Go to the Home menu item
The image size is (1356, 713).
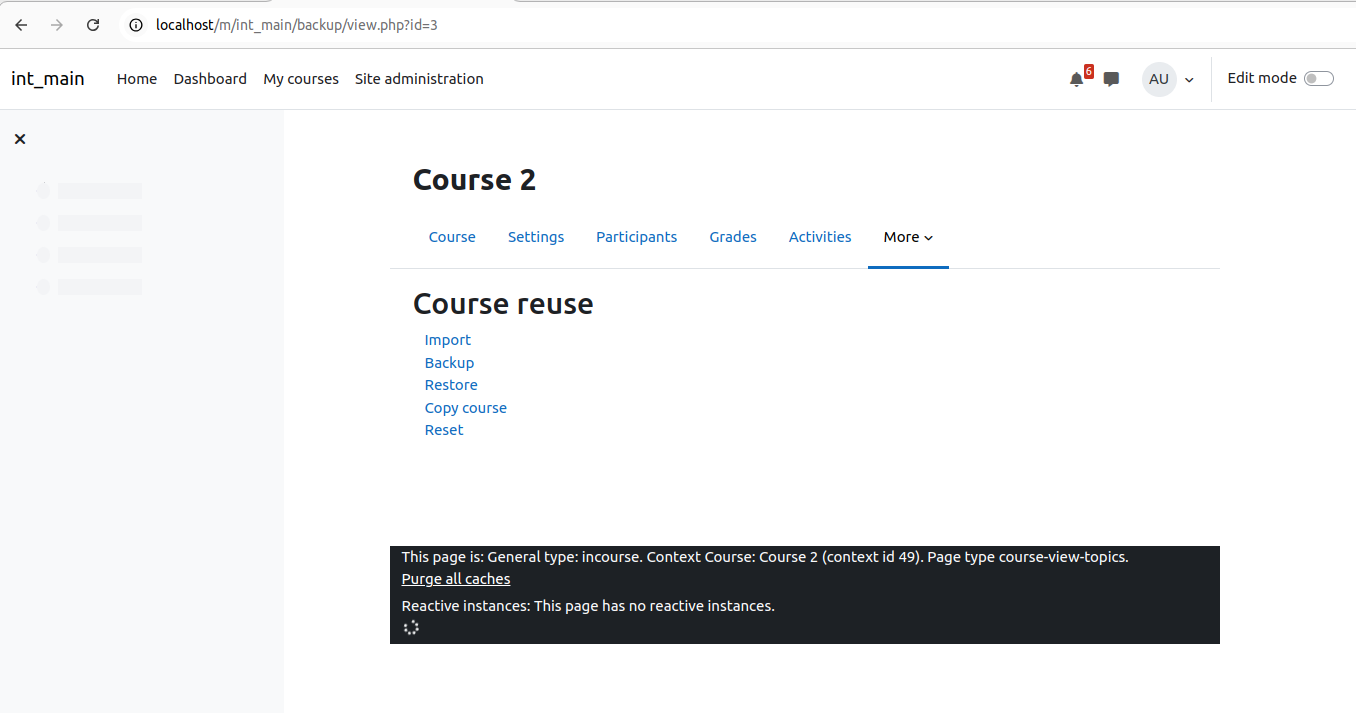(137, 79)
